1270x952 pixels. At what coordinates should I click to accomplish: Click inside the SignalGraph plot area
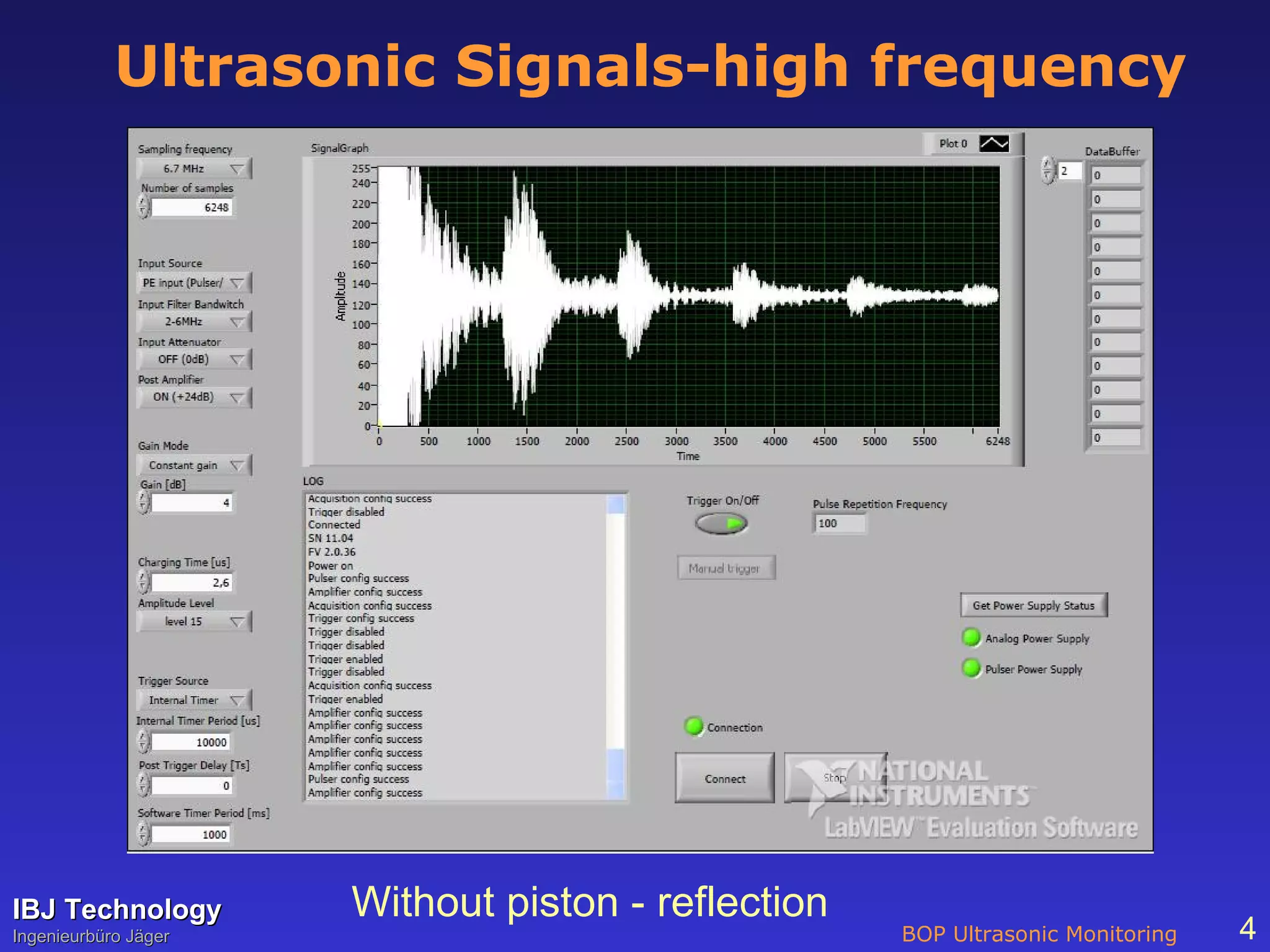(688, 296)
